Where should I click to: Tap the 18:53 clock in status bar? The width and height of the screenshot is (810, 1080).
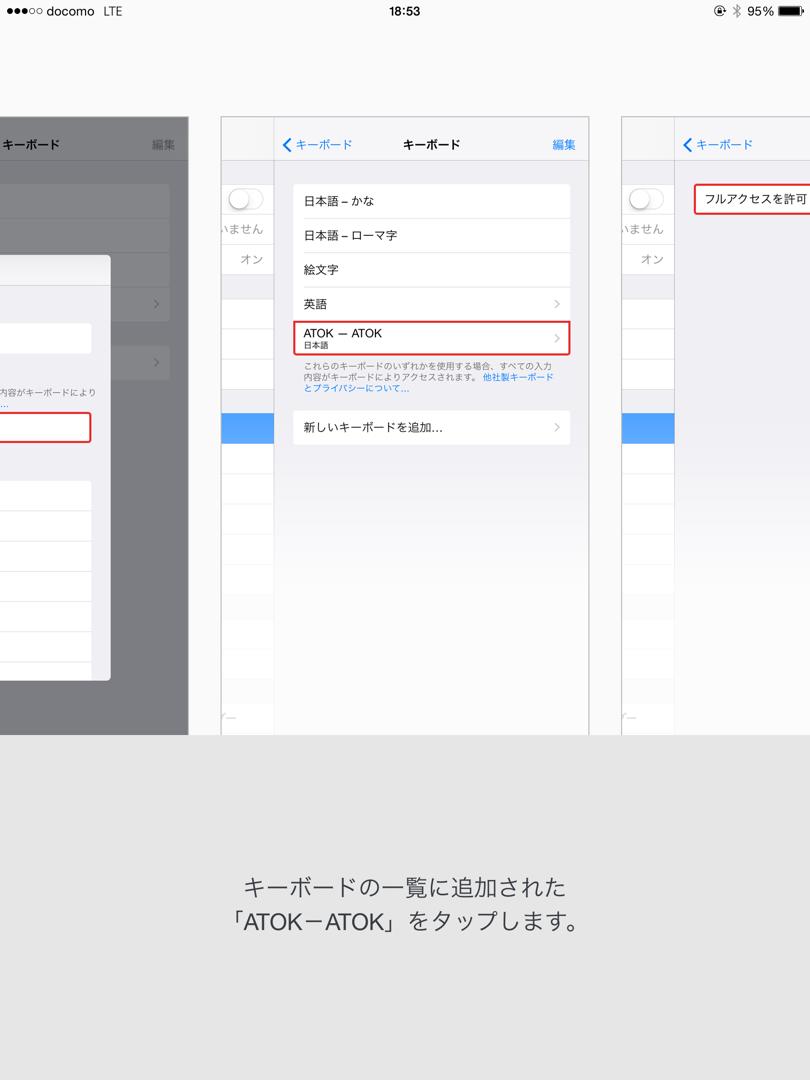click(404, 11)
